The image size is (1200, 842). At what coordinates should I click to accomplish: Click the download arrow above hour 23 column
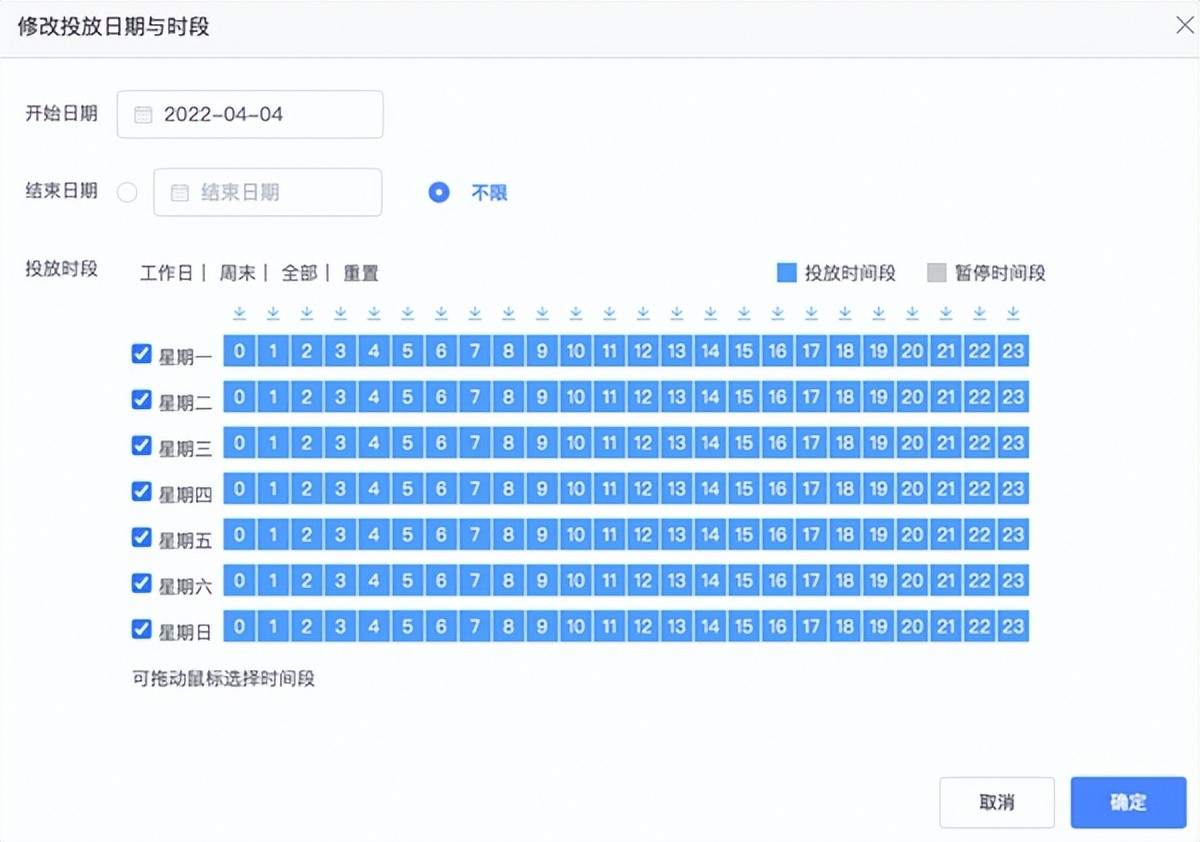pos(1013,313)
